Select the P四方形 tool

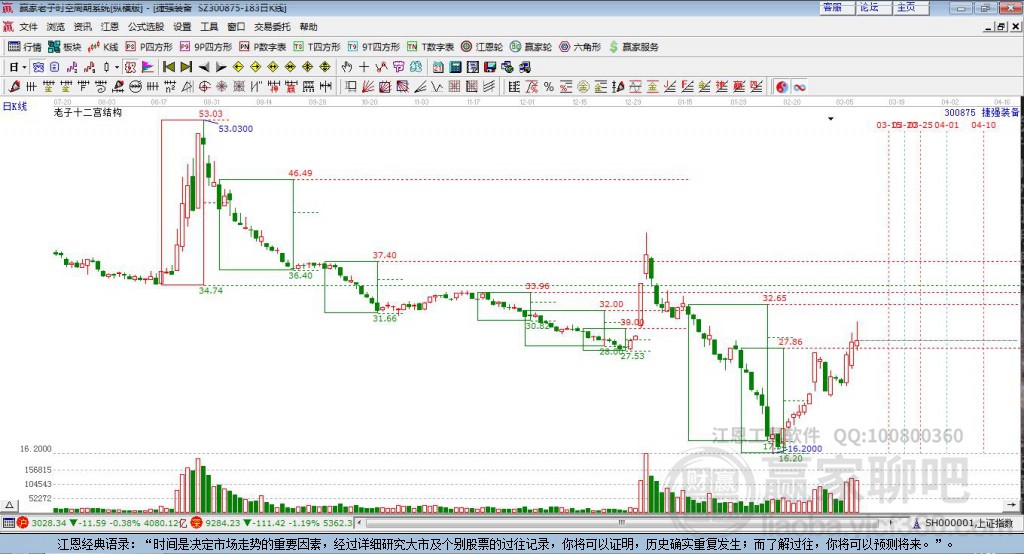pyautogui.click(x=149, y=47)
